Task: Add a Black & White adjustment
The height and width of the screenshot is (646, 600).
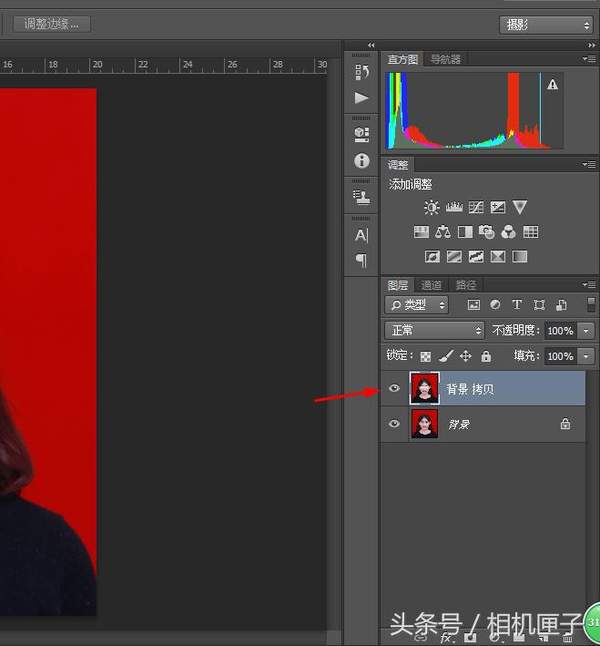Action: [465, 232]
